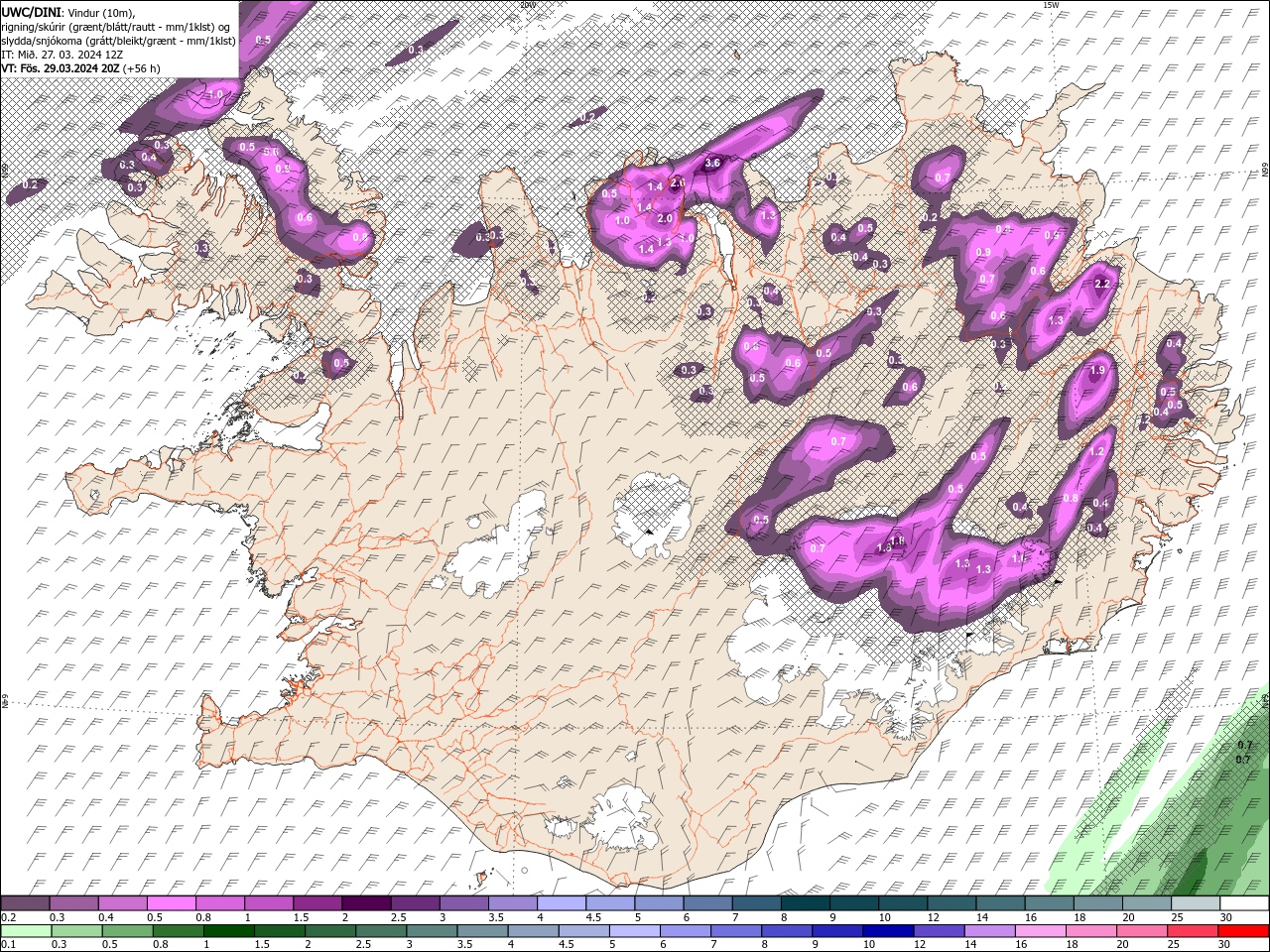Pick the dark teal swatch above snow-scale 8 label
1270x952 pixels.
tap(805, 903)
